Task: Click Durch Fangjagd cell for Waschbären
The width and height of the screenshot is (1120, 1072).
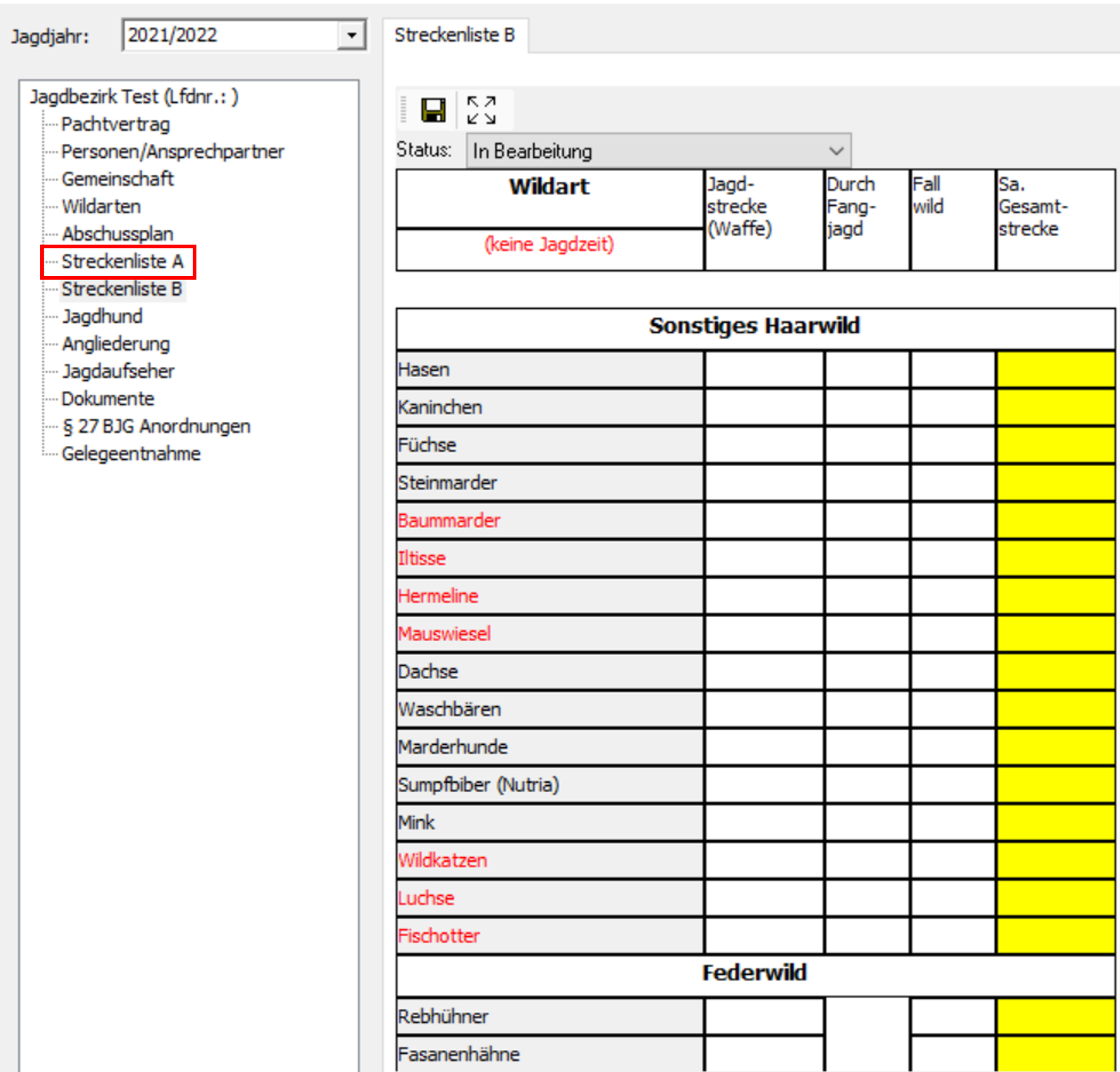Action: pyautogui.click(x=867, y=709)
